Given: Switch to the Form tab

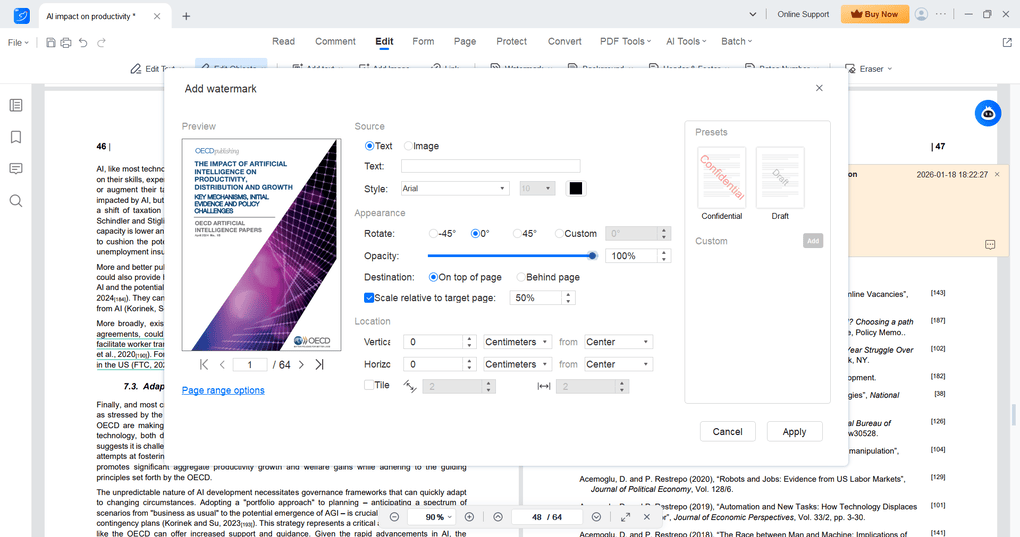Looking at the screenshot, I should pyautogui.click(x=423, y=41).
